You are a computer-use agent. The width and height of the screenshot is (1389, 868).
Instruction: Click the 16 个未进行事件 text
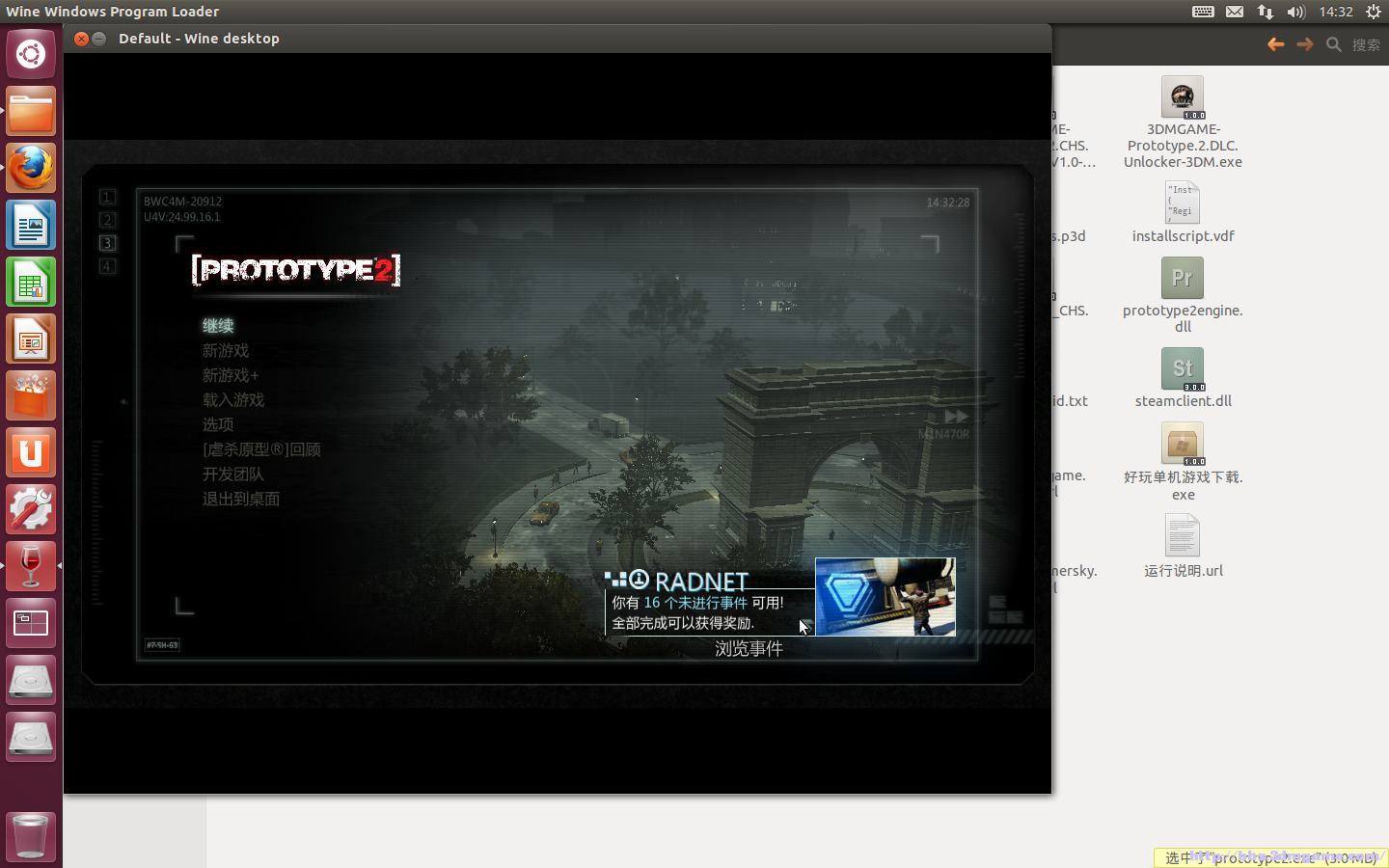[x=695, y=603]
